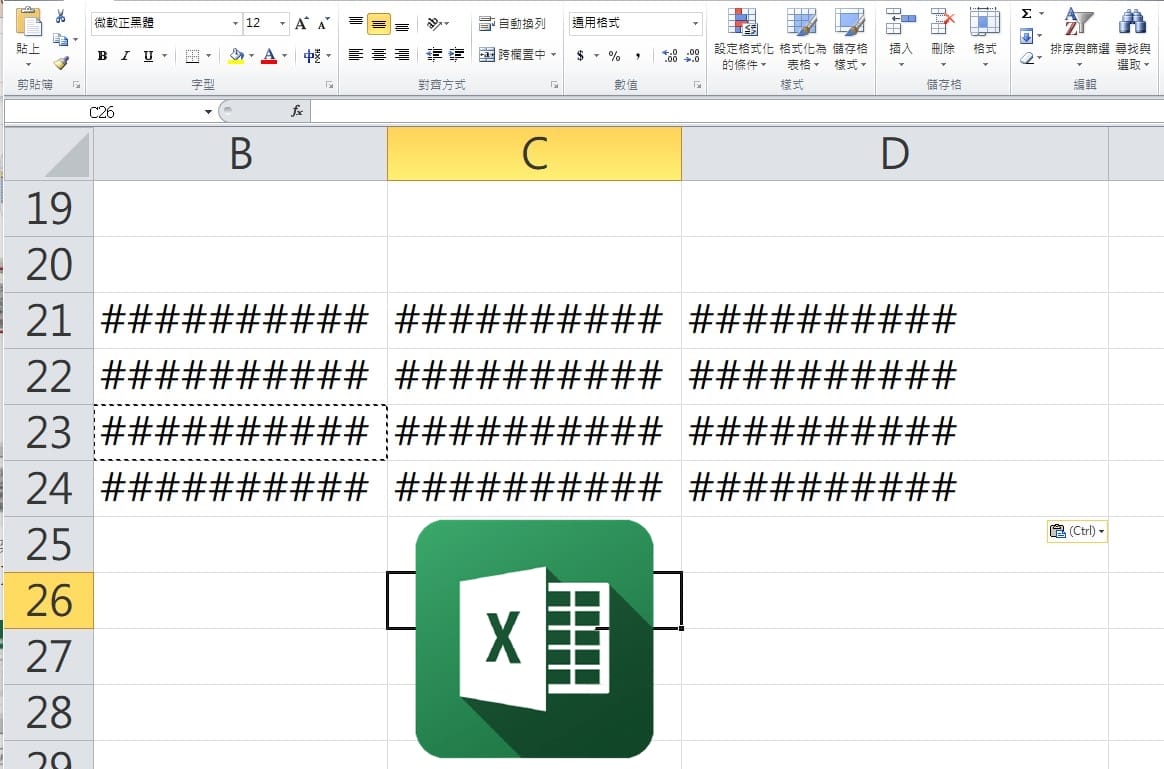Open Font group dialog launcher
Image resolution: width=1164 pixels, height=769 pixels.
[330, 85]
